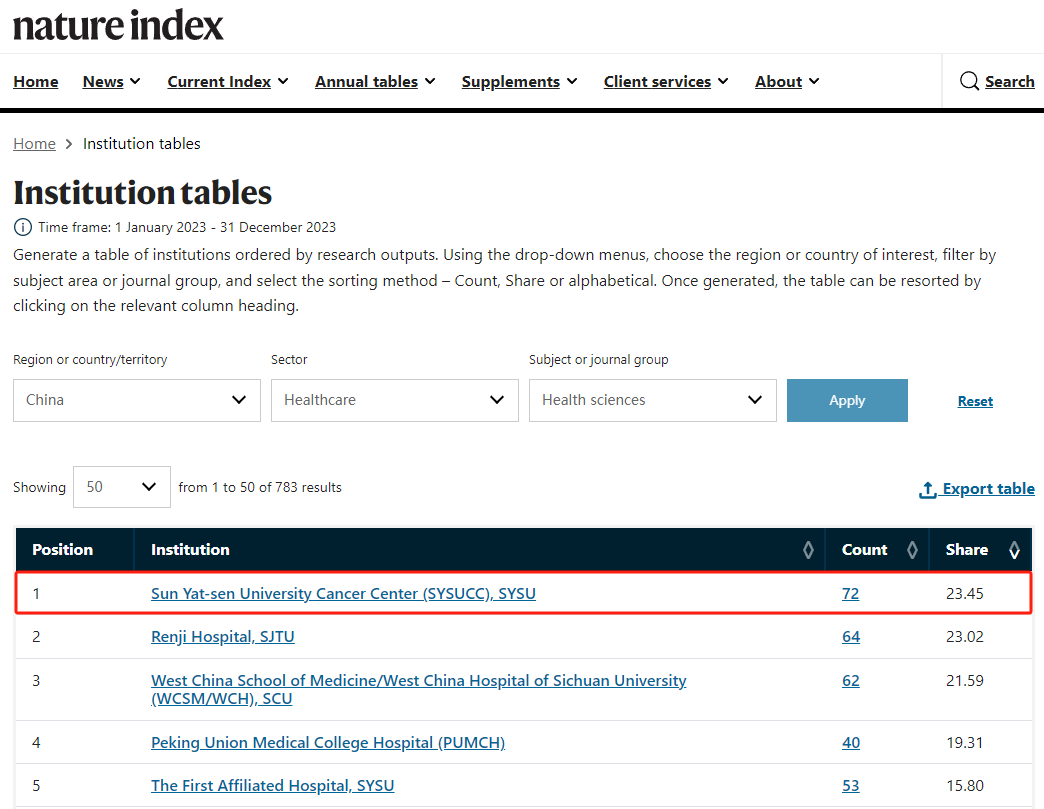This screenshot has width=1044, height=809.
Task: Open the Sector dropdown showing Healthcare
Action: point(394,400)
